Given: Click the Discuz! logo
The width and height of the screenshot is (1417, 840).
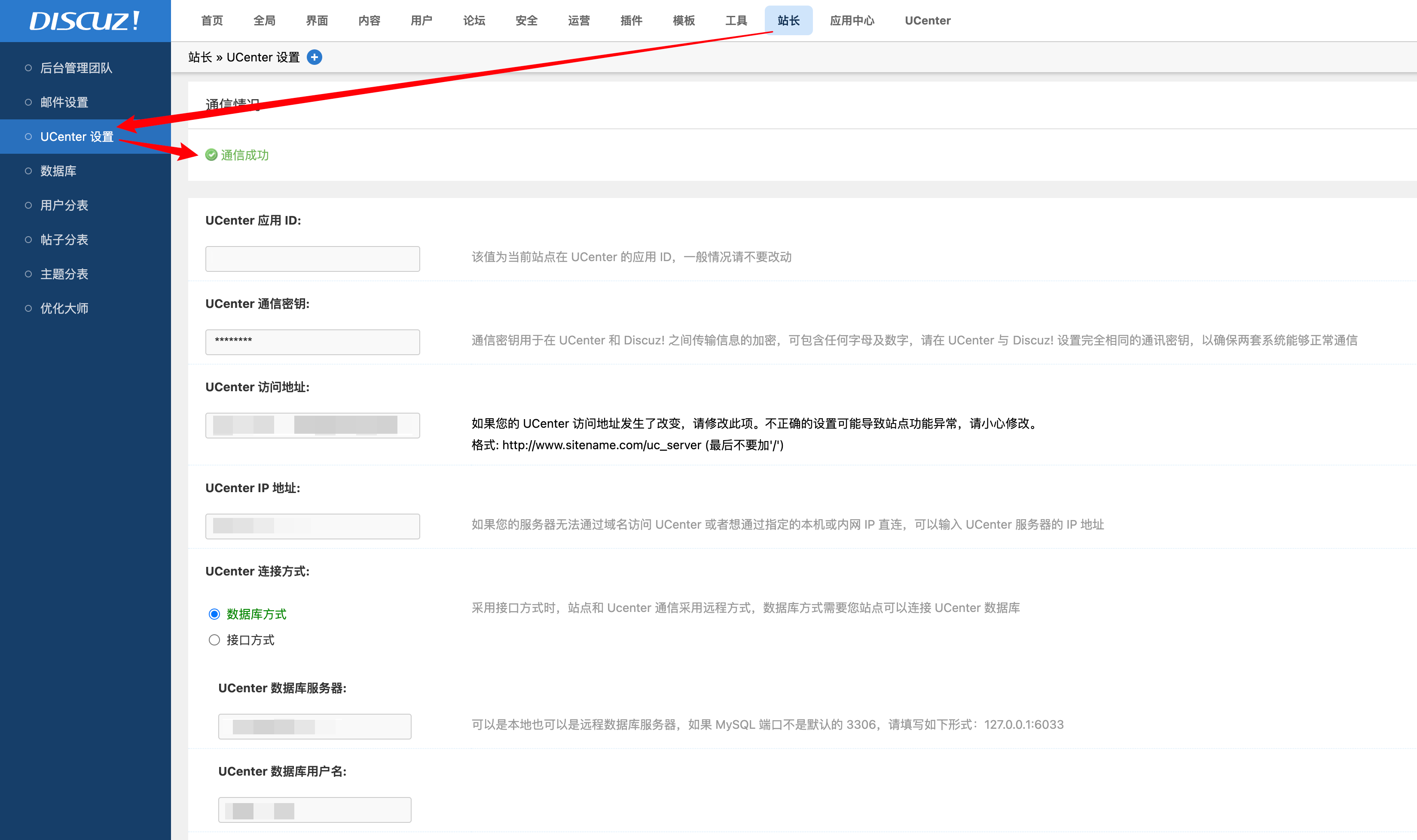Looking at the screenshot, I should pos(85,21).
